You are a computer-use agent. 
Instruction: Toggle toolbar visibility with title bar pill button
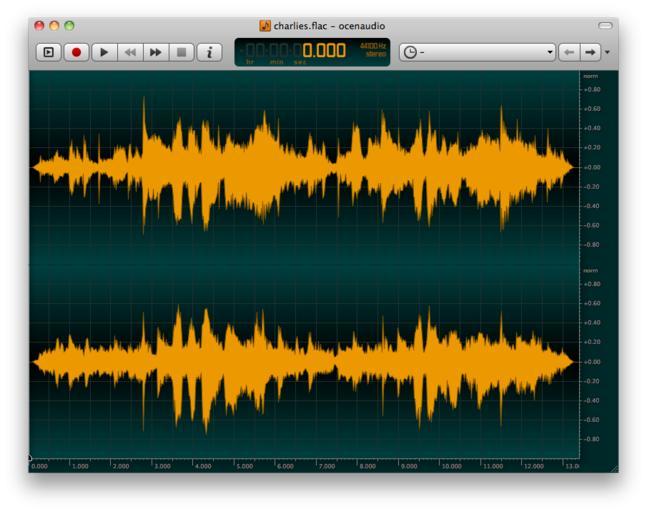click(x=604, y=25)
